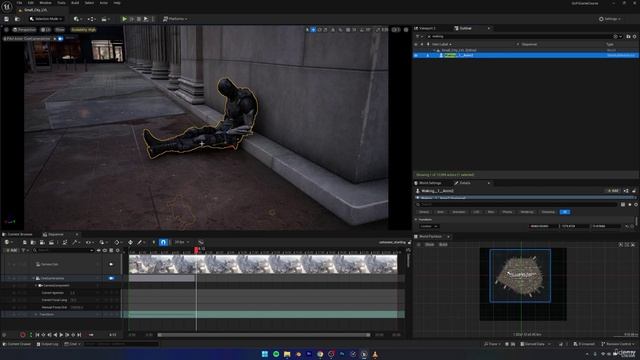Maximize or restore the viewport
This screenshot has width=640, height=360.
406,30
